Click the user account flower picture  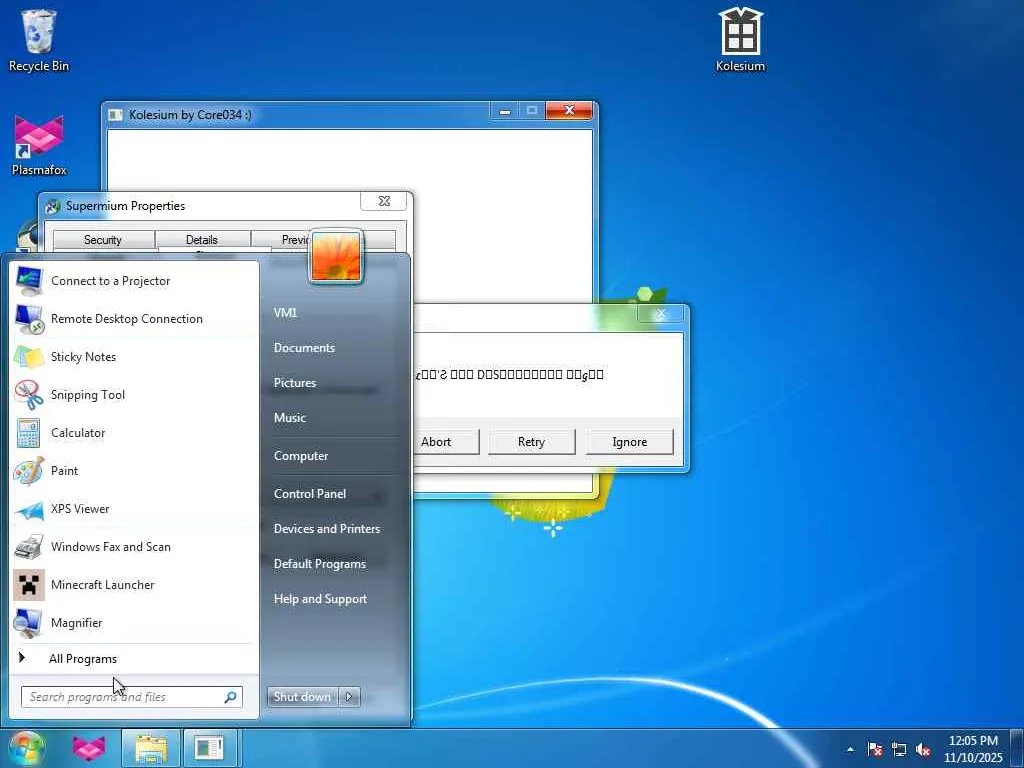[336, 257]
